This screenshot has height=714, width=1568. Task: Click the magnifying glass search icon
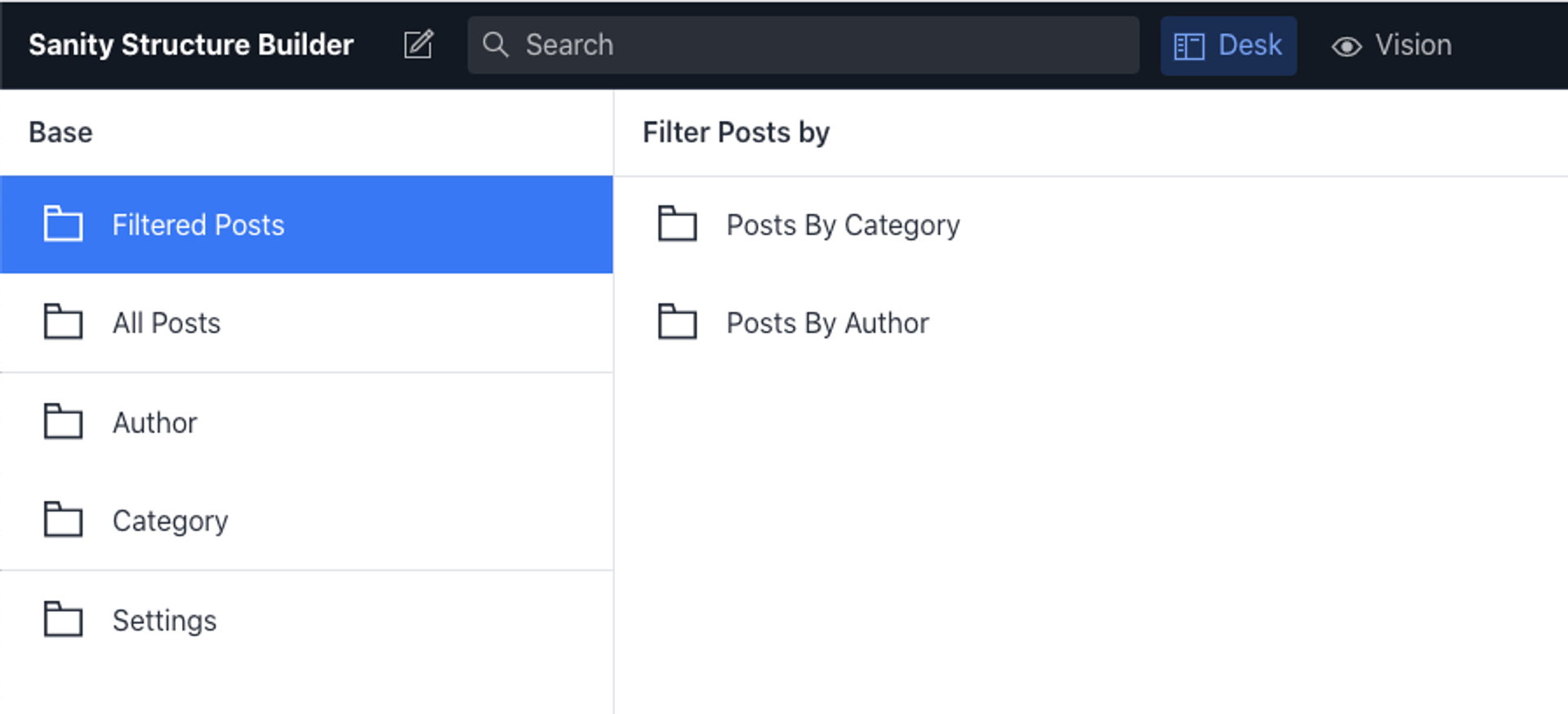click(495, 45)
